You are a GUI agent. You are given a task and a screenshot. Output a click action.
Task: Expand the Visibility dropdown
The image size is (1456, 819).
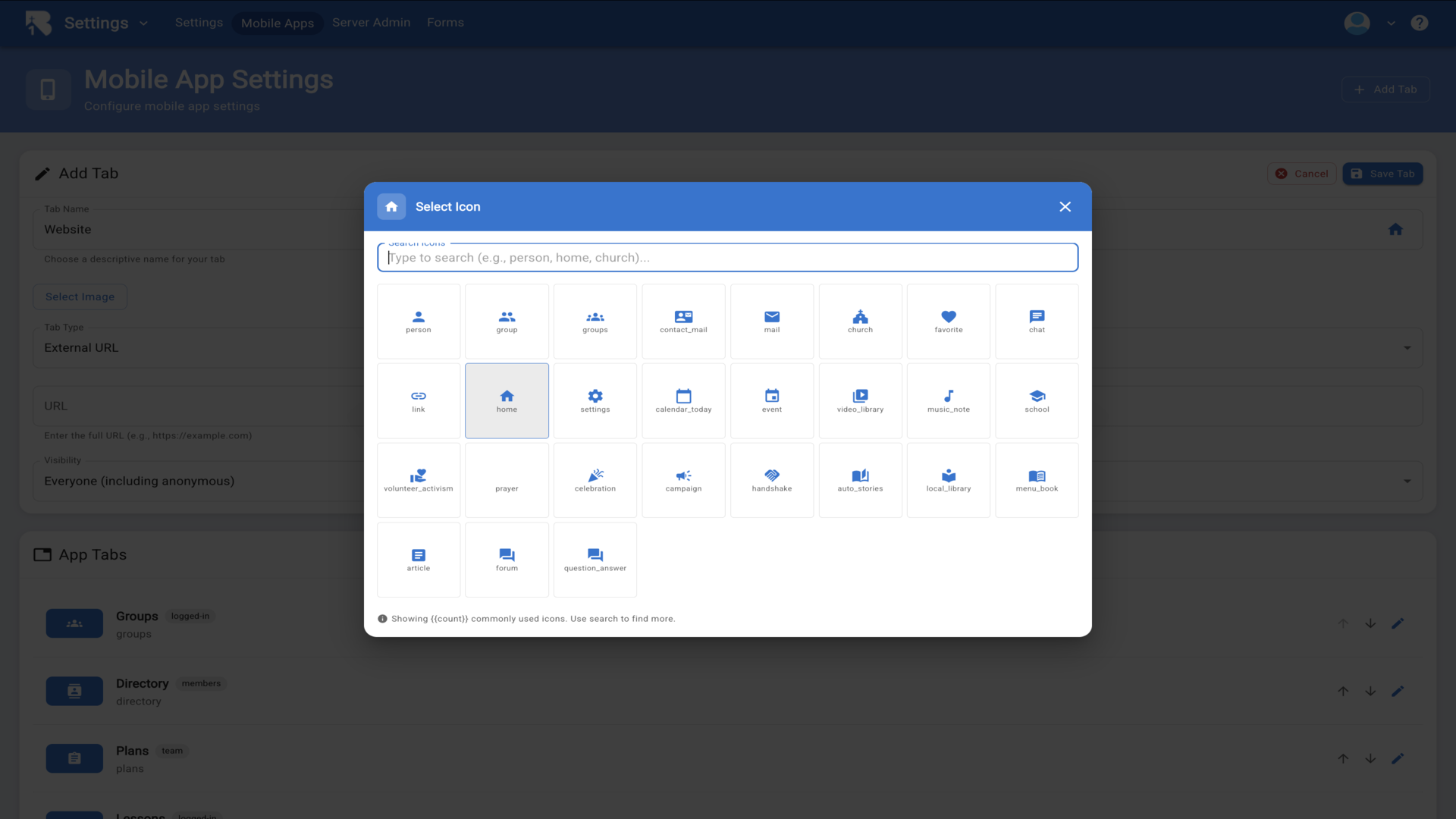(1407, 481)
